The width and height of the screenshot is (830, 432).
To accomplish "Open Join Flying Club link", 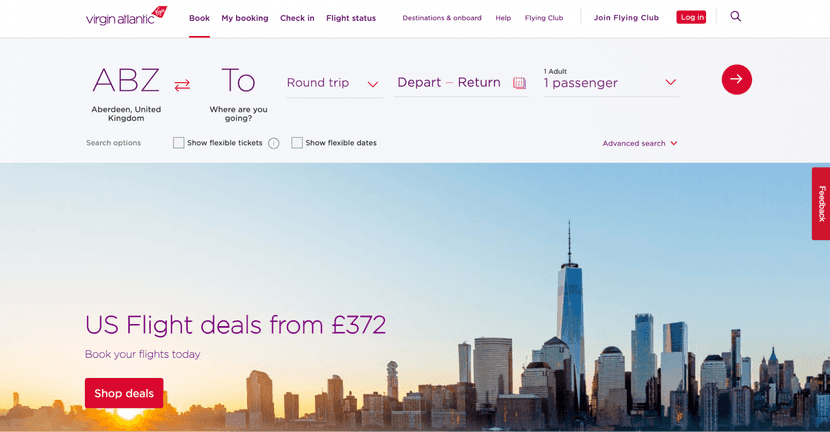I will point(626,17).
